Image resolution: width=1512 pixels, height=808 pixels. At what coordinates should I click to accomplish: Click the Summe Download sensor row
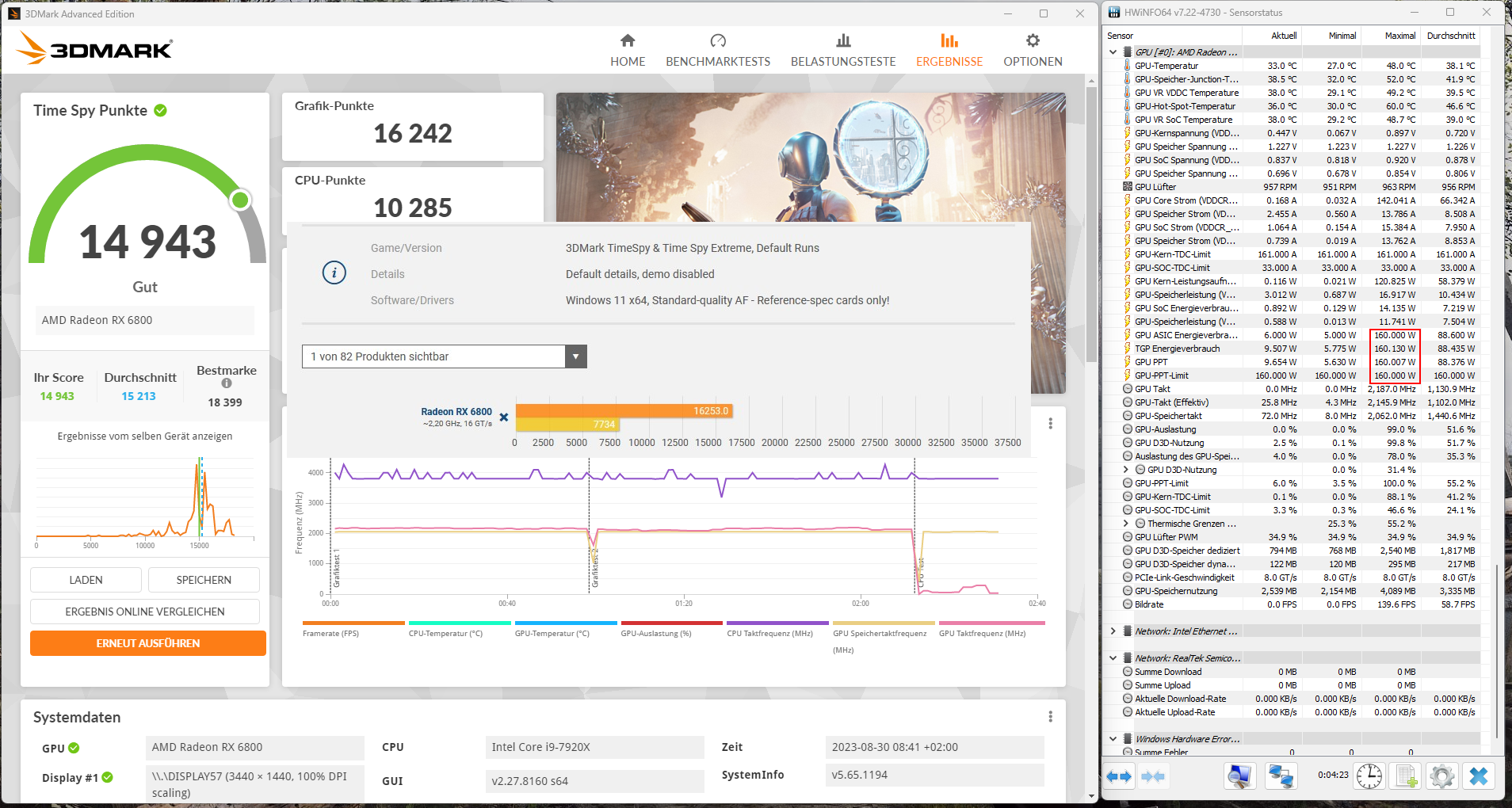[x=1292, y=672]
